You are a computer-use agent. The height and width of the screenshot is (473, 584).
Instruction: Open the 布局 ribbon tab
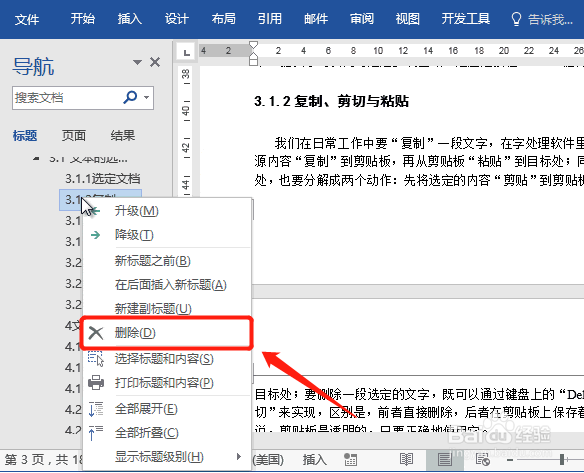223,19
